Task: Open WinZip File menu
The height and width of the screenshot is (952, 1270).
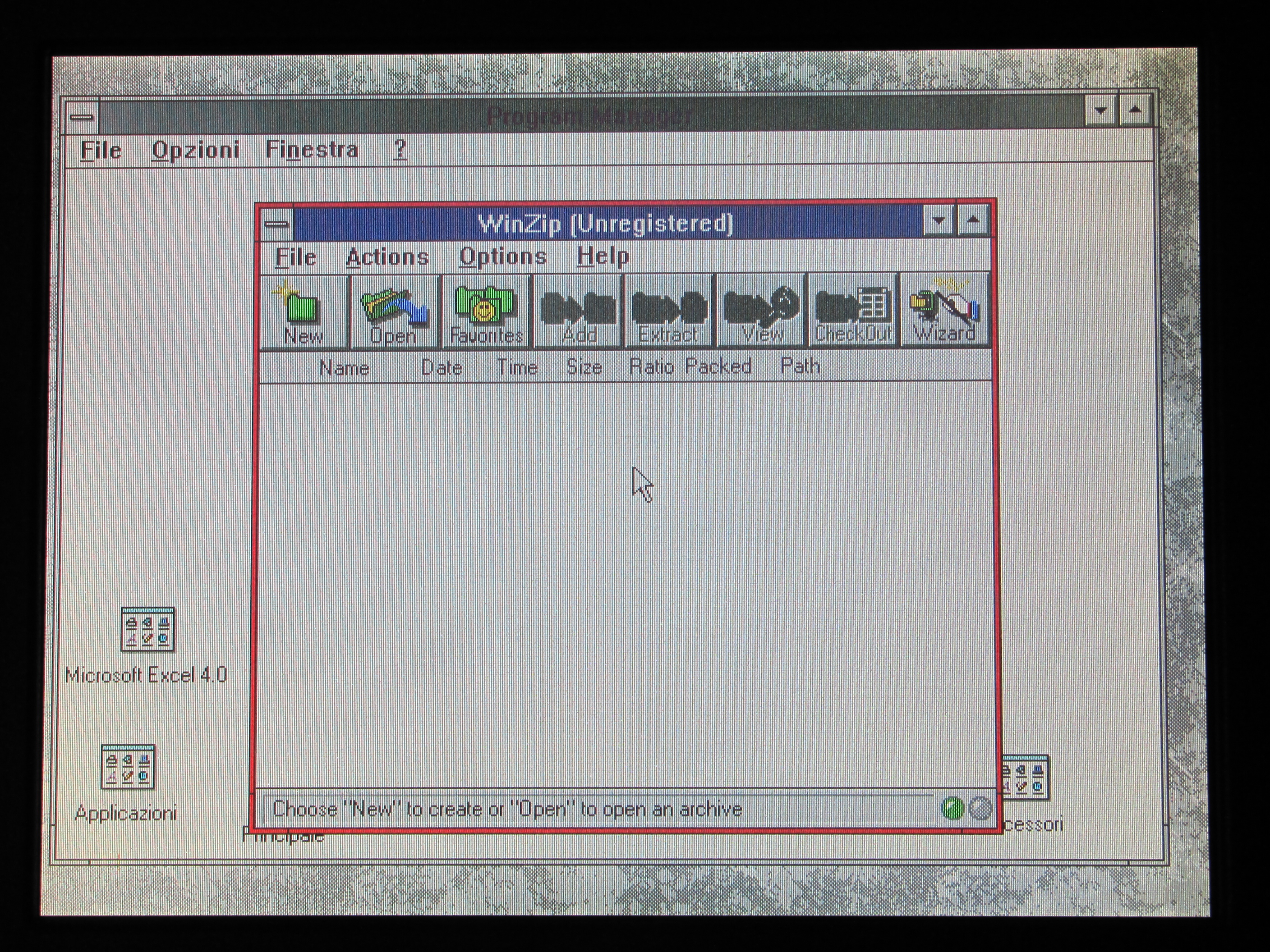Action: pos(296,257)
